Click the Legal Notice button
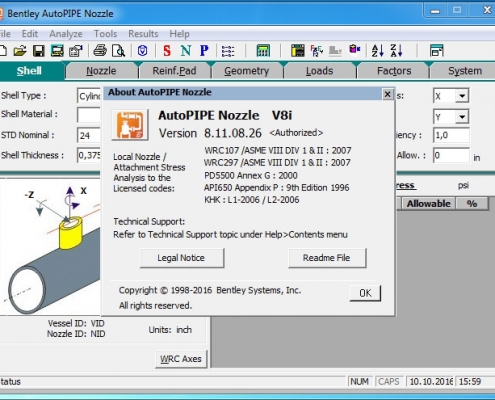The width and height of the screenshot is (495, 400). pyautogui.click(x=182, y=258)
